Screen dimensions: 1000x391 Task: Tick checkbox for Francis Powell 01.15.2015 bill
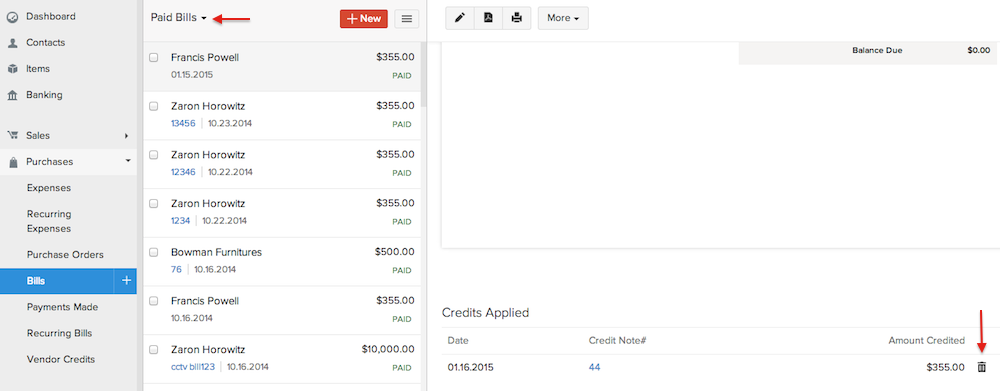tap(154, 57)
